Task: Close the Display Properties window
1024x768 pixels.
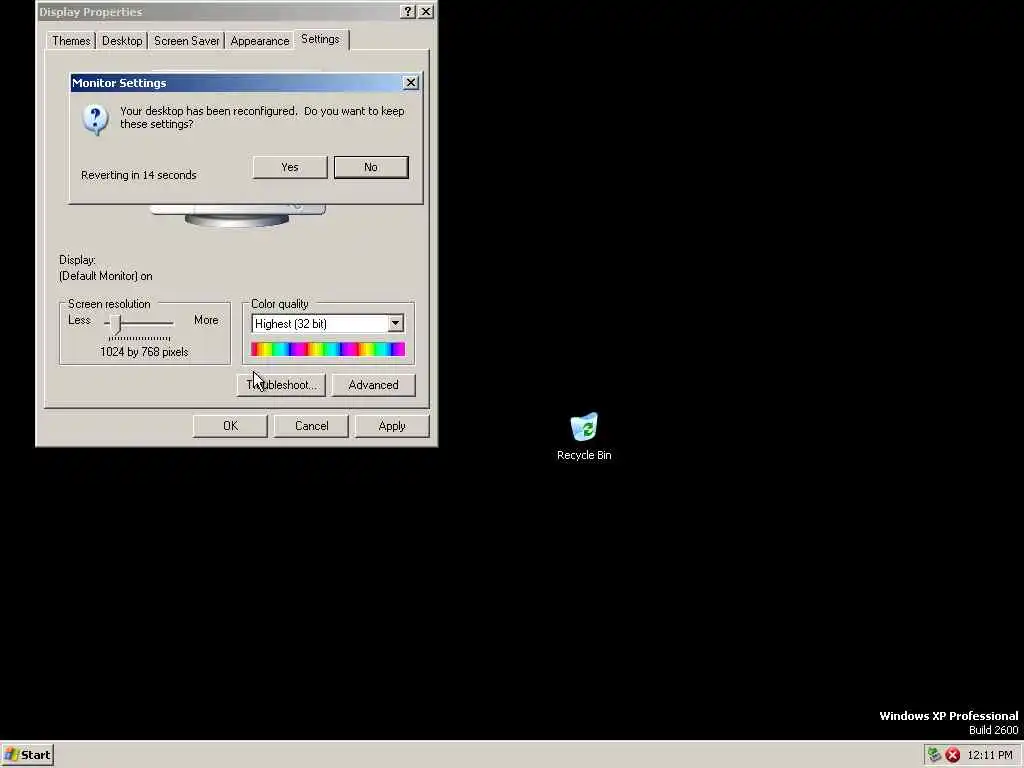Action: point(426,11)
